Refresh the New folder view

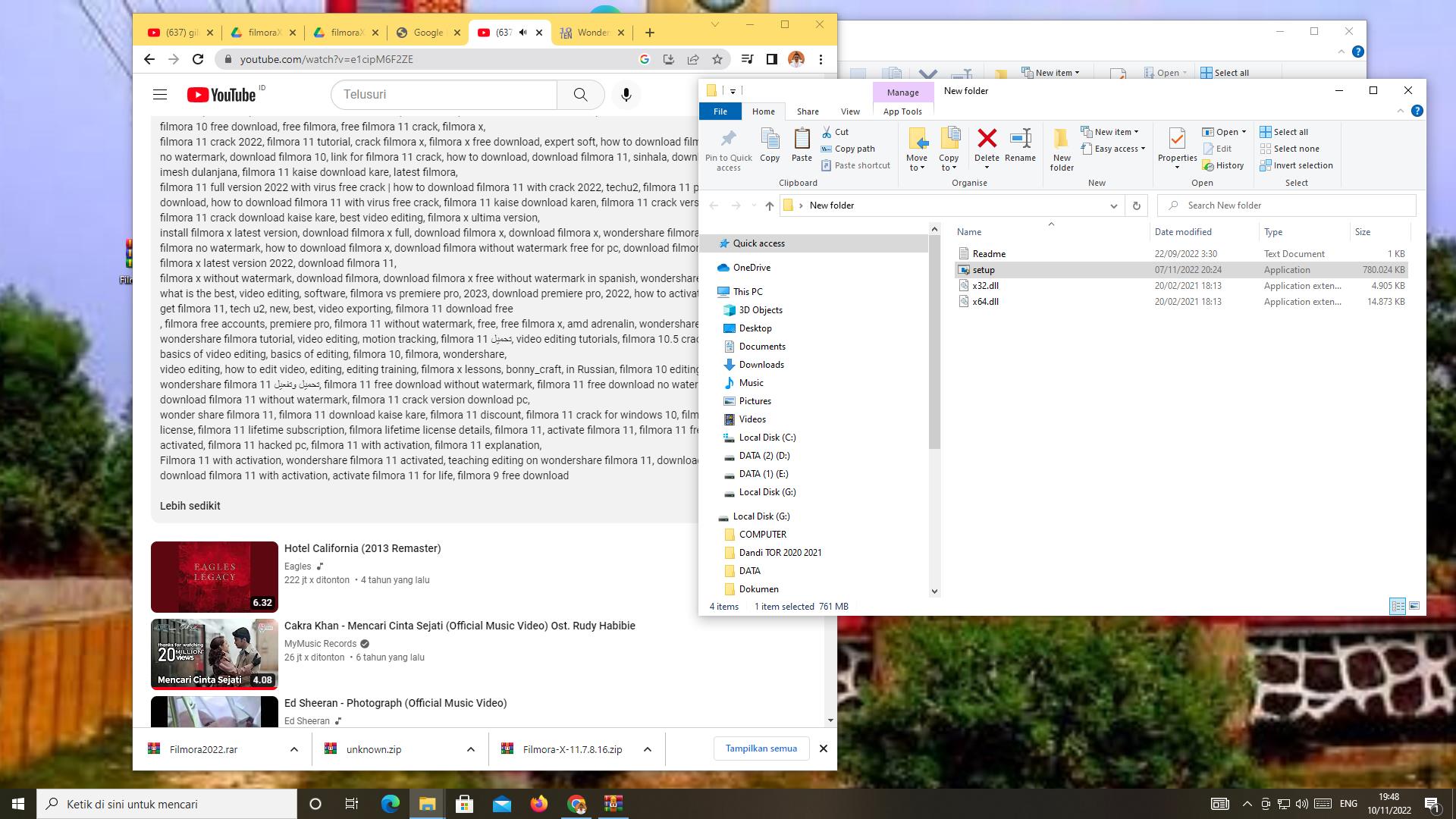[x=1136, y=206]
